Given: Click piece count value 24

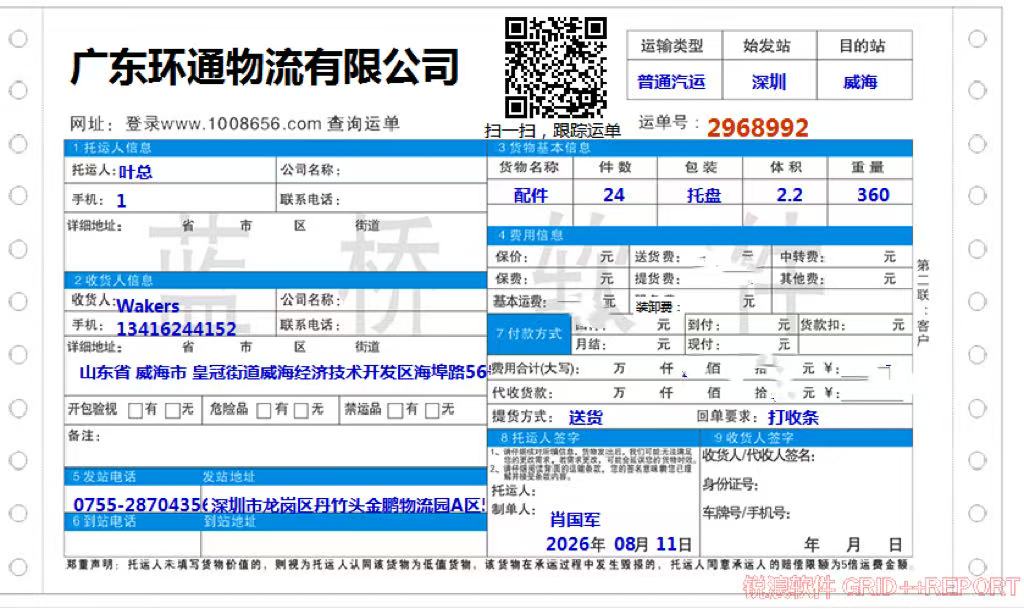Looking at the screenshot, I should pyautogui.click(x=614, y=195).
